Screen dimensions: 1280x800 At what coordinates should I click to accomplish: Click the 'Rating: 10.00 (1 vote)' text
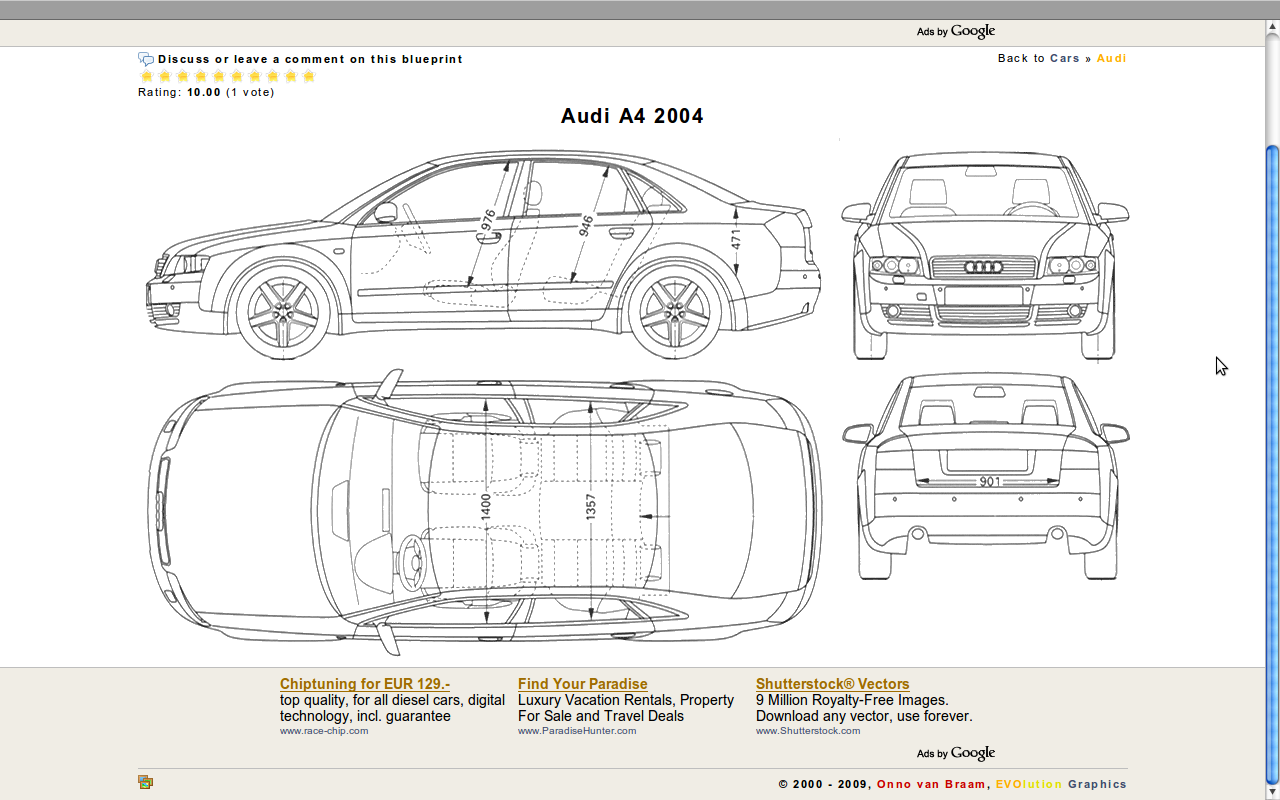coord(206,92)
